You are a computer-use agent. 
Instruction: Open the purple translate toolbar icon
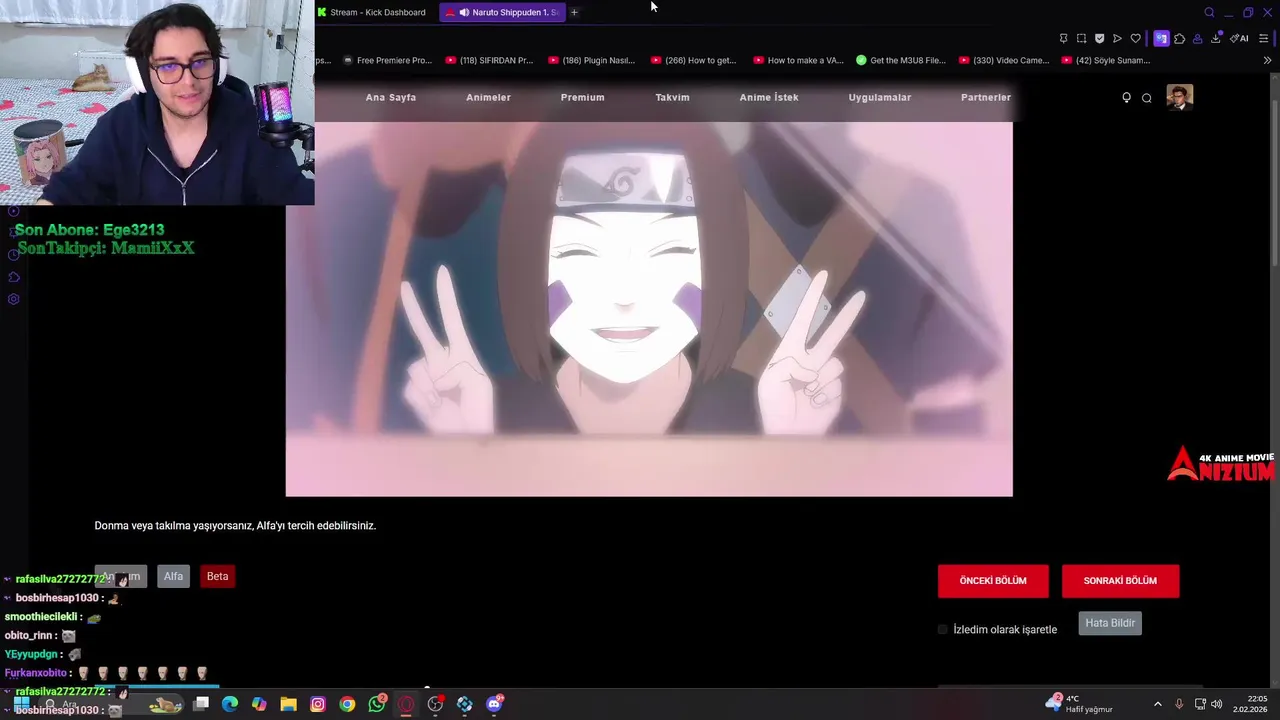point(1161,38)
